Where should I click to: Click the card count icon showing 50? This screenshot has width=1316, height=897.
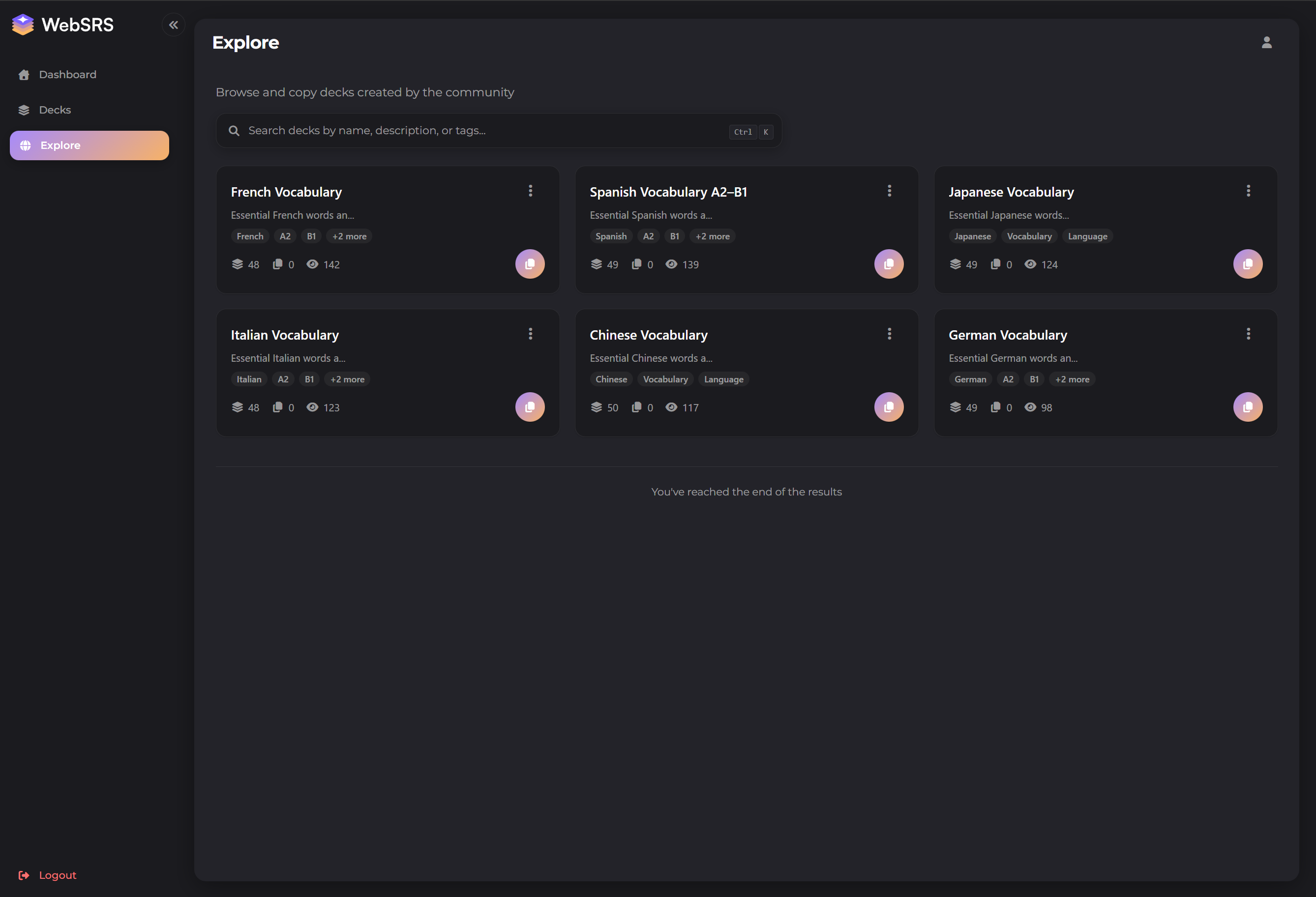pos(596,407)
